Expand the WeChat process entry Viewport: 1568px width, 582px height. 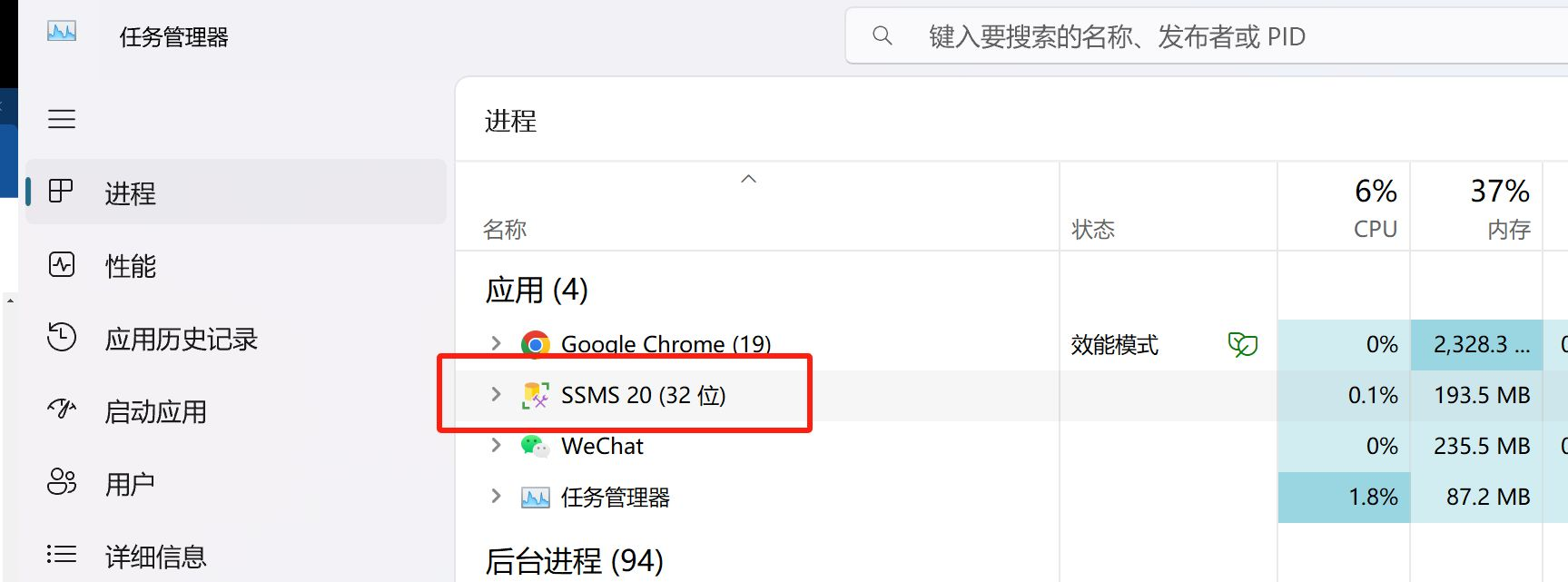496,445
